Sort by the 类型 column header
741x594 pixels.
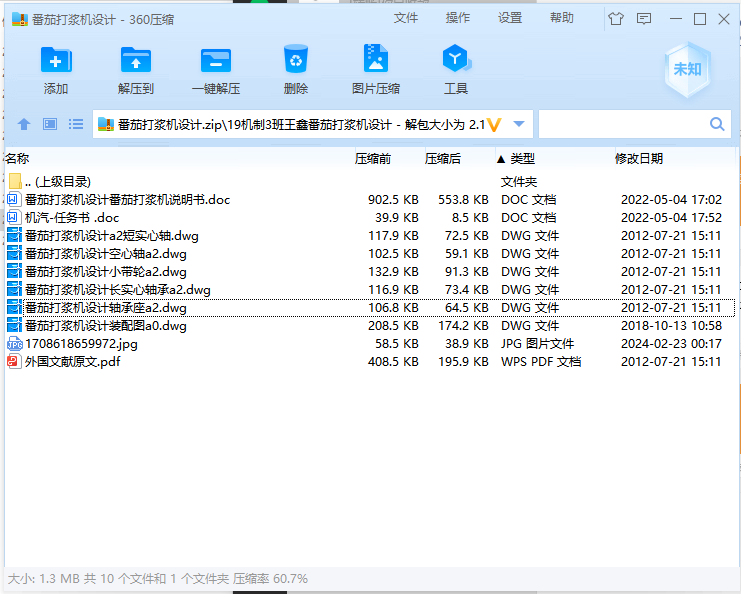coord(554,158)
